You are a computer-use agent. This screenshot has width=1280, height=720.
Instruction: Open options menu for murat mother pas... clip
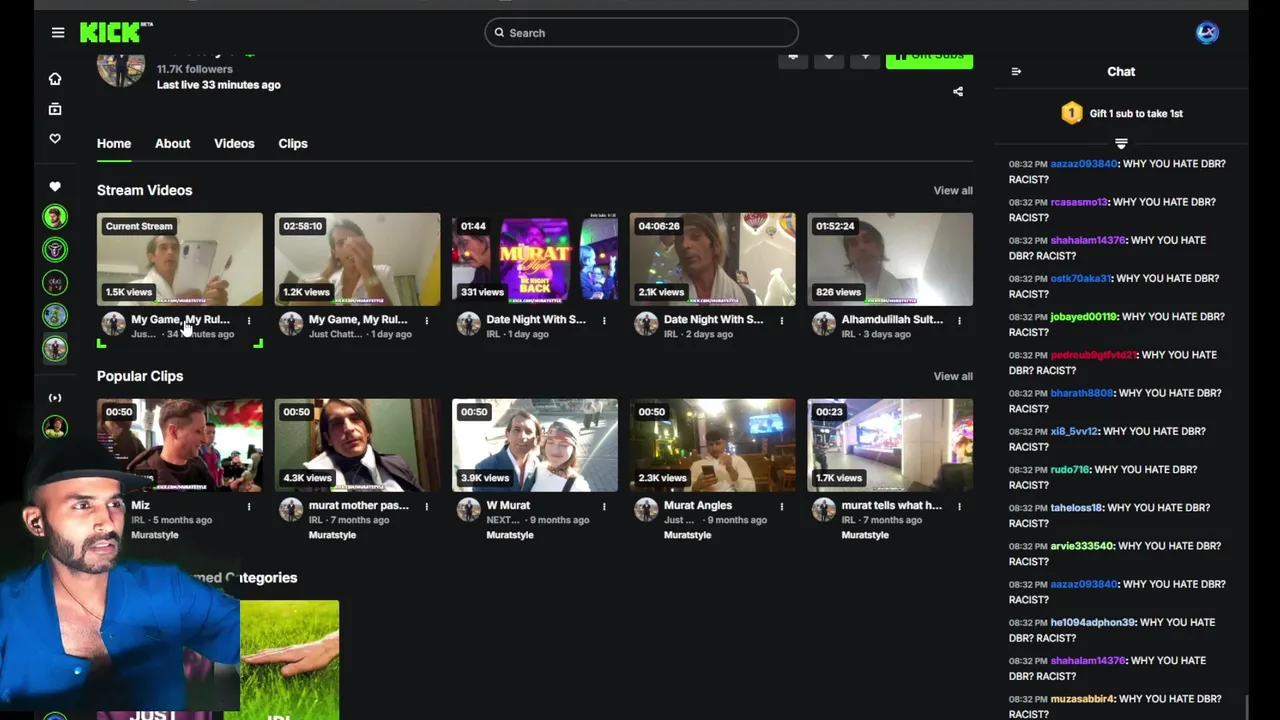[426, 507]
